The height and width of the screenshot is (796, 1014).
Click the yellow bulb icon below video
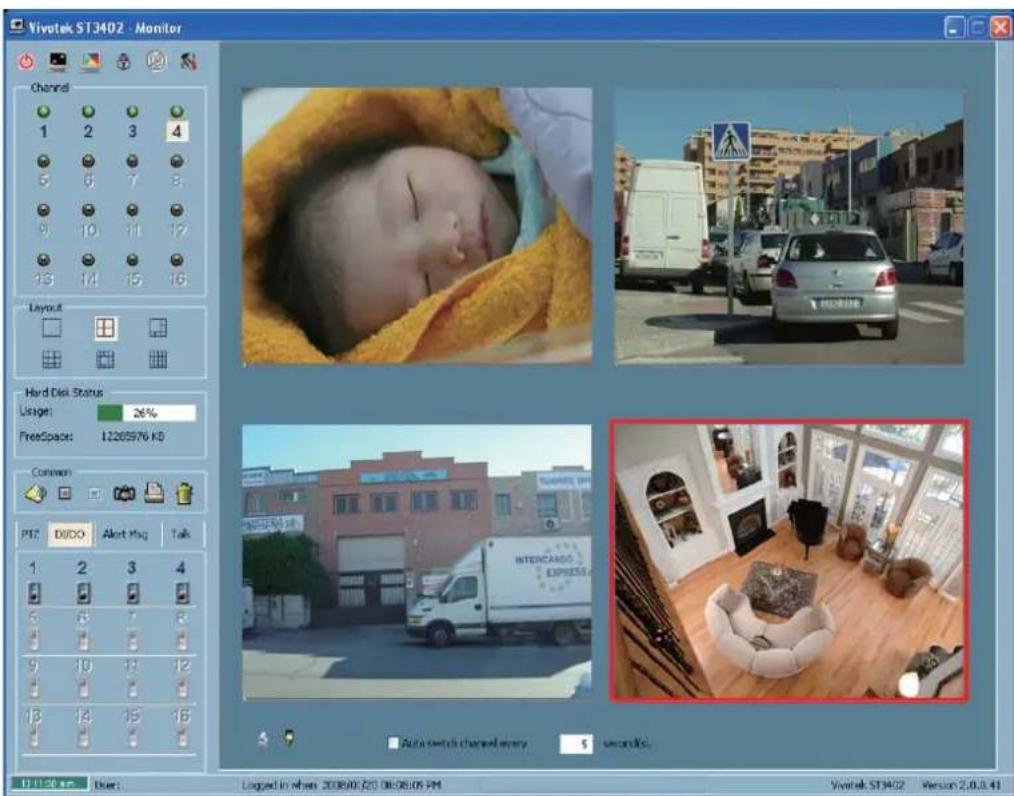click(289, 738)
